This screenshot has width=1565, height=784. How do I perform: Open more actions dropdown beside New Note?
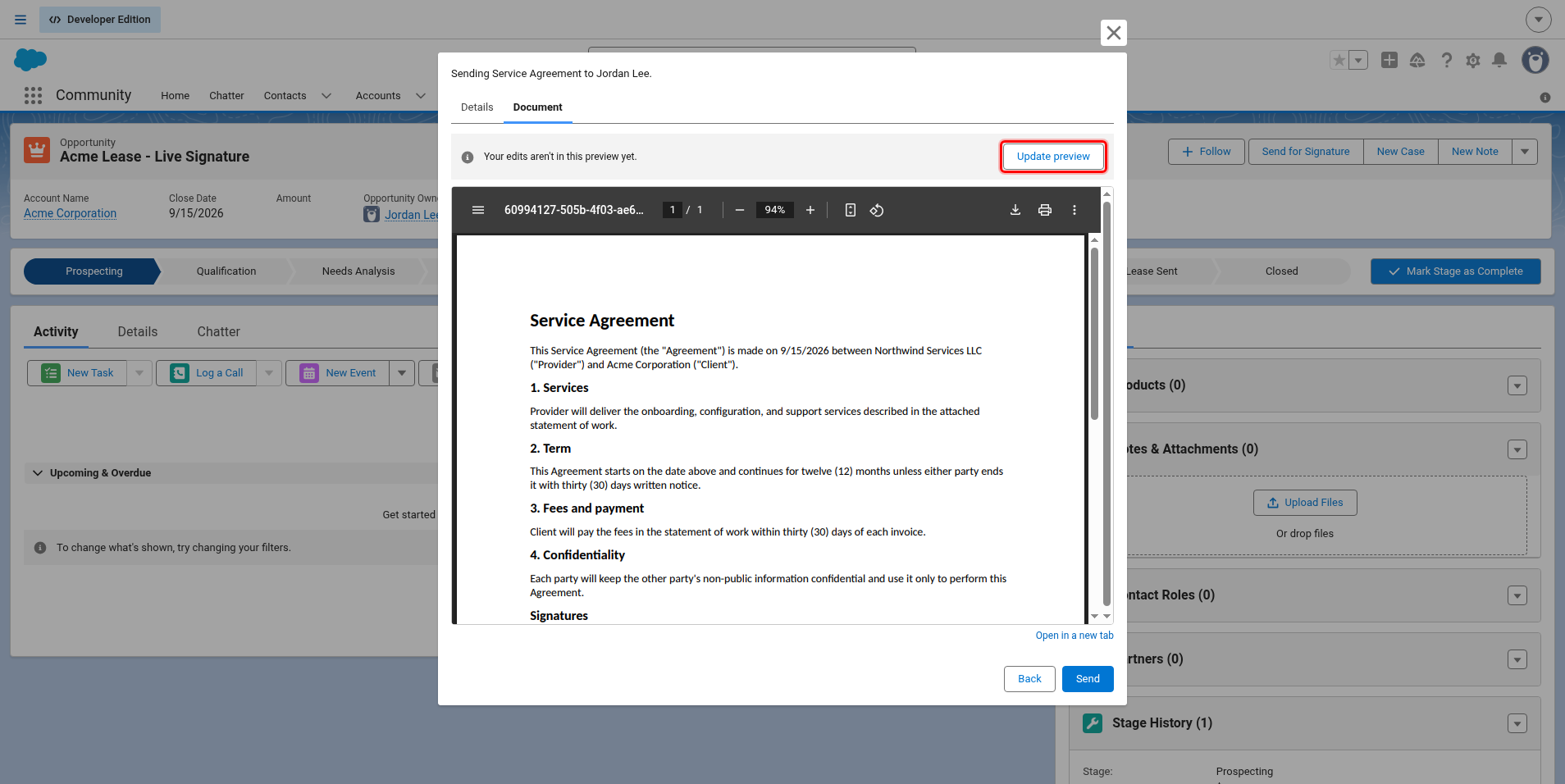click(x=1525, y=152)
